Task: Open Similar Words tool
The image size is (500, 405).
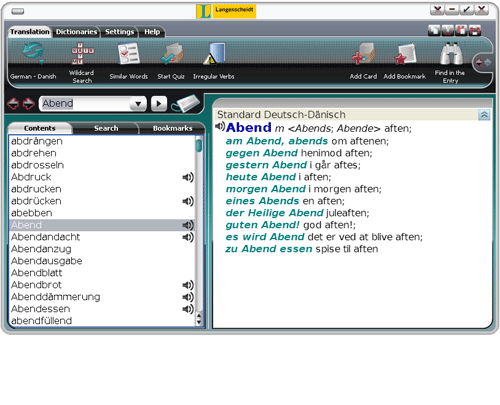Action: (x=128, y=53)
